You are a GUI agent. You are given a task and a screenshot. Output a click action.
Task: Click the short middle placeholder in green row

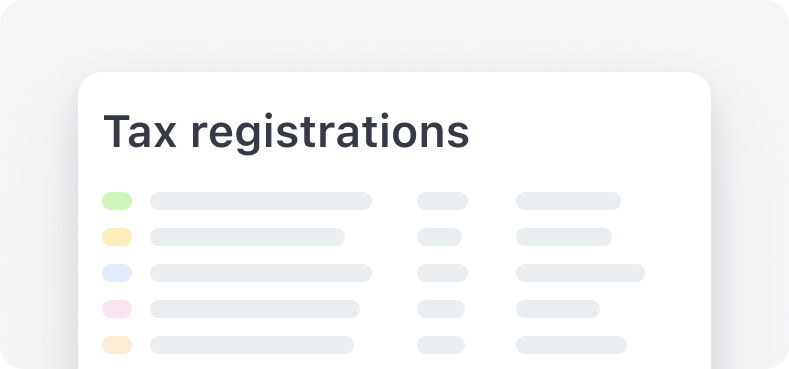(x=442, y=201)
